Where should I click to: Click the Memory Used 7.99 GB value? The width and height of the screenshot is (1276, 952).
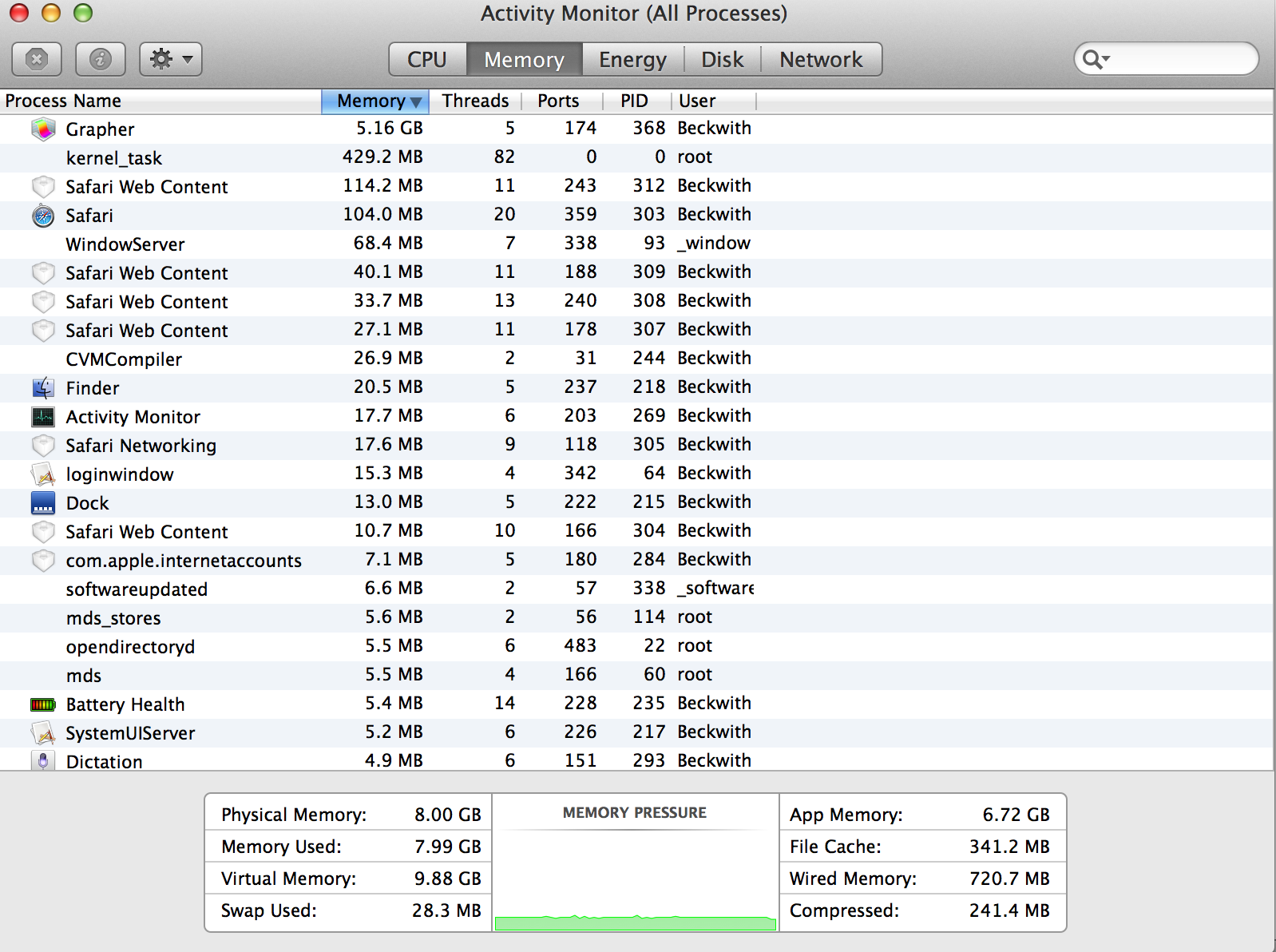(x=447, y=847)
